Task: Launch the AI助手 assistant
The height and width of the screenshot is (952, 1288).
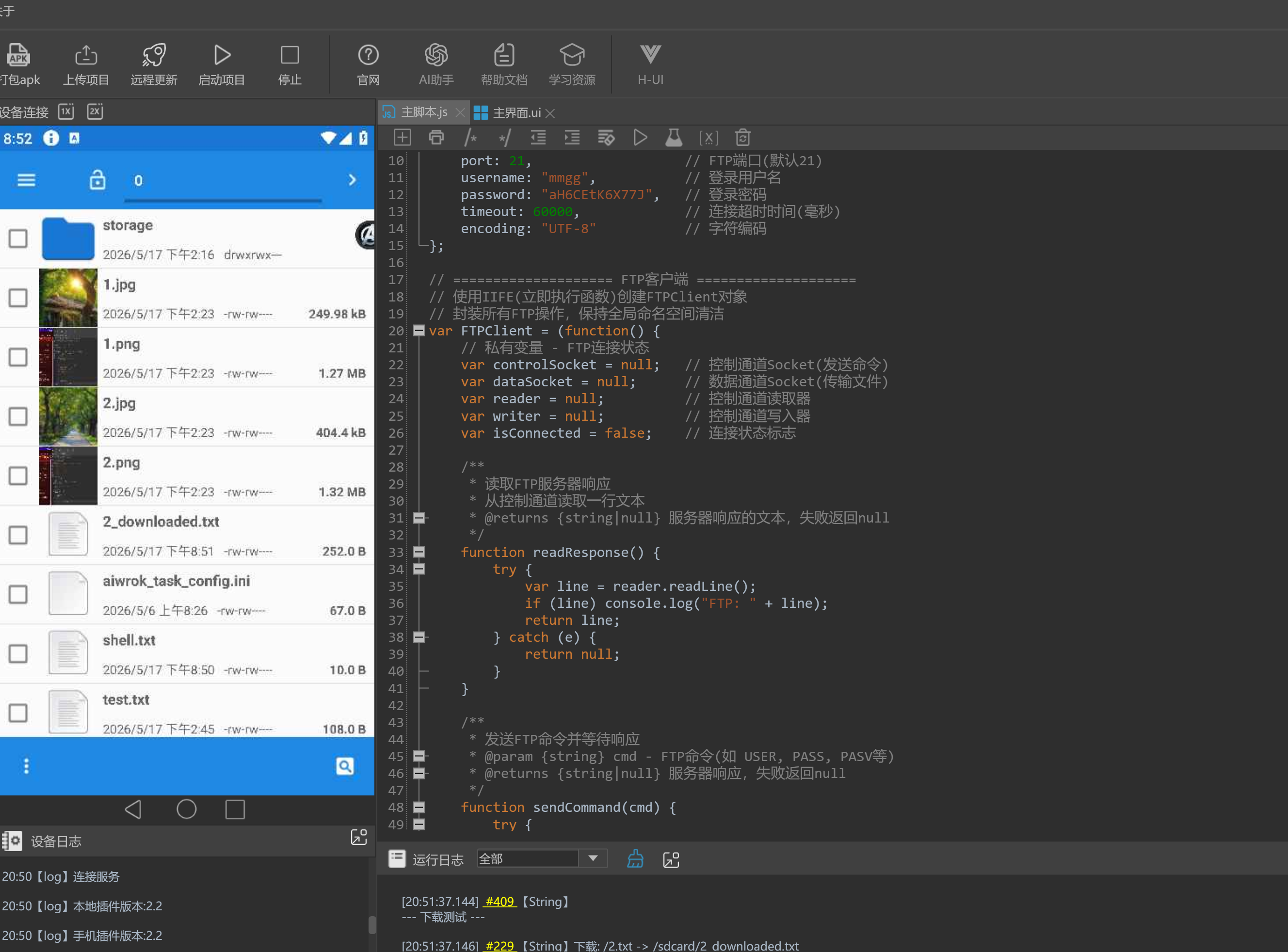Action: (436, 65)
